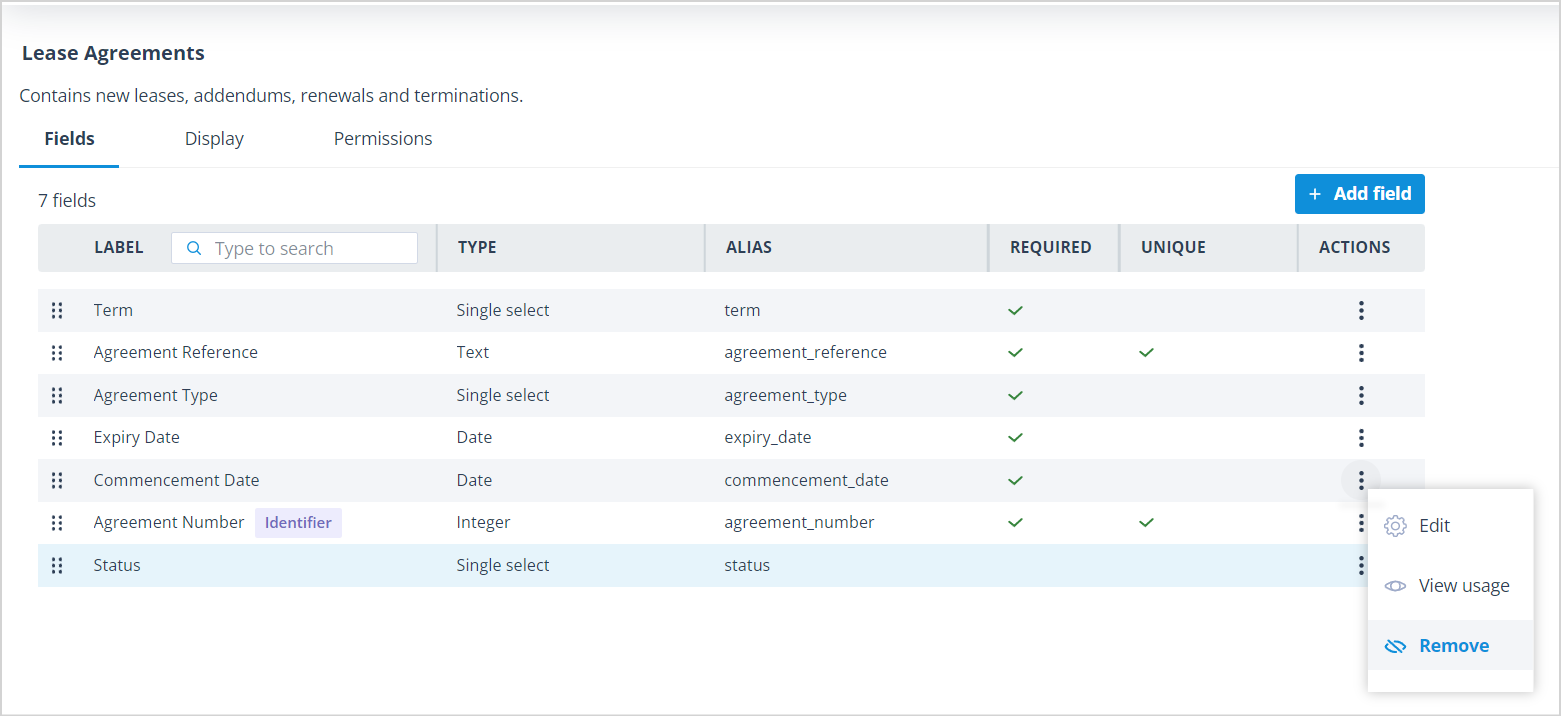Close the actions menu on Commencement Date row
1561x716 pixels.
point(1361,480)
